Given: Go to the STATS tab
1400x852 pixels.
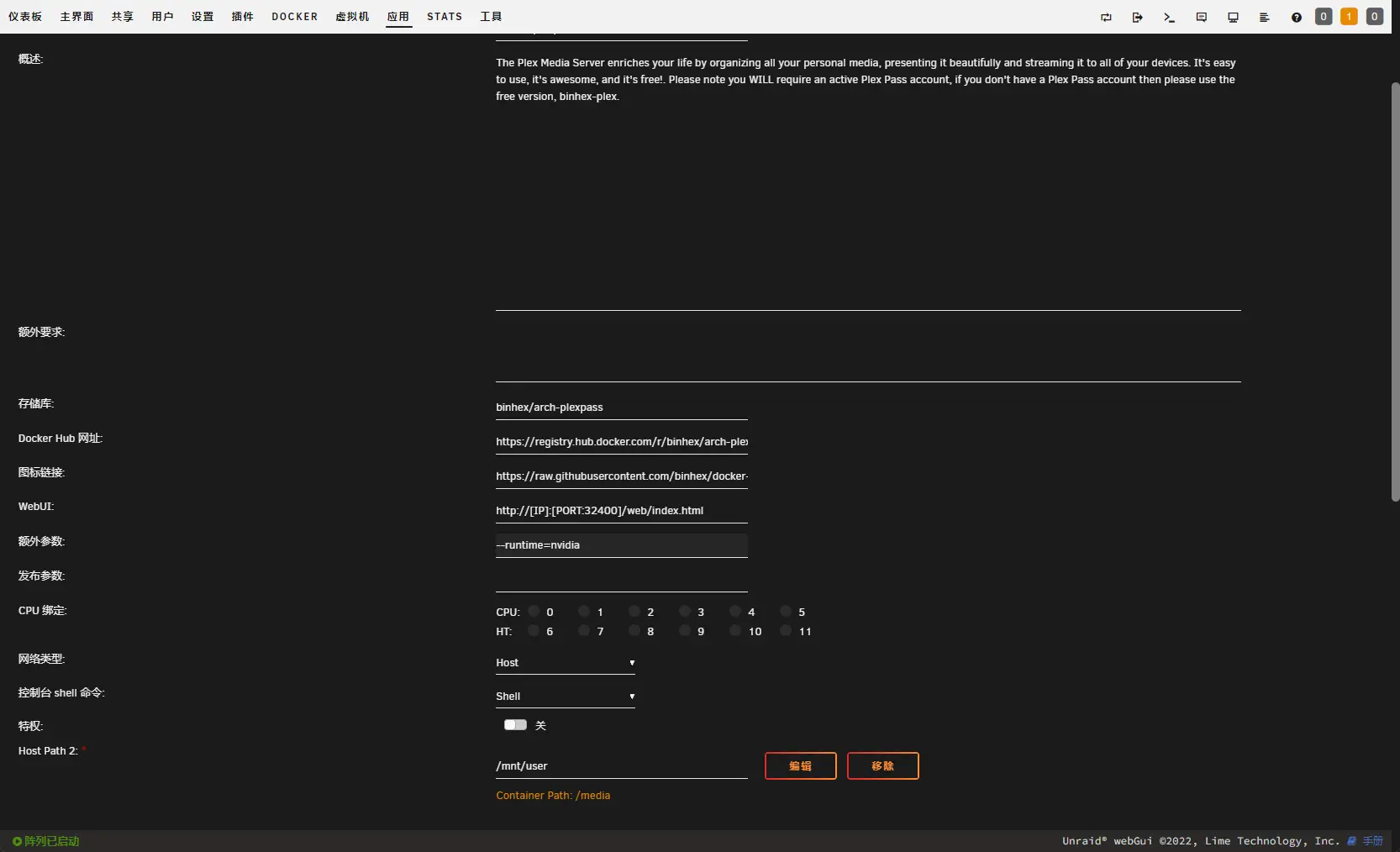Looking at the screenshot, I should tap(444, 17).
